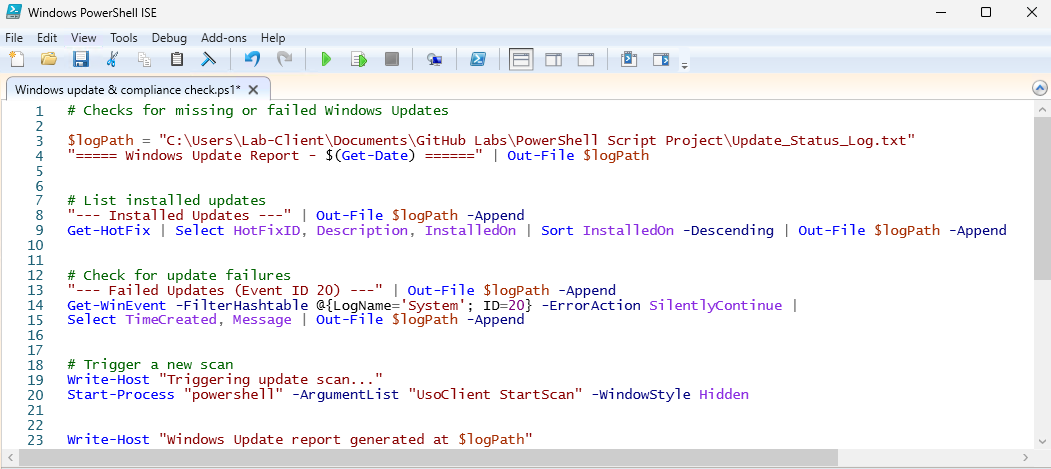Screen dimensions: 1051x469
Task: Undo the last edit
Action: [252, 59]
